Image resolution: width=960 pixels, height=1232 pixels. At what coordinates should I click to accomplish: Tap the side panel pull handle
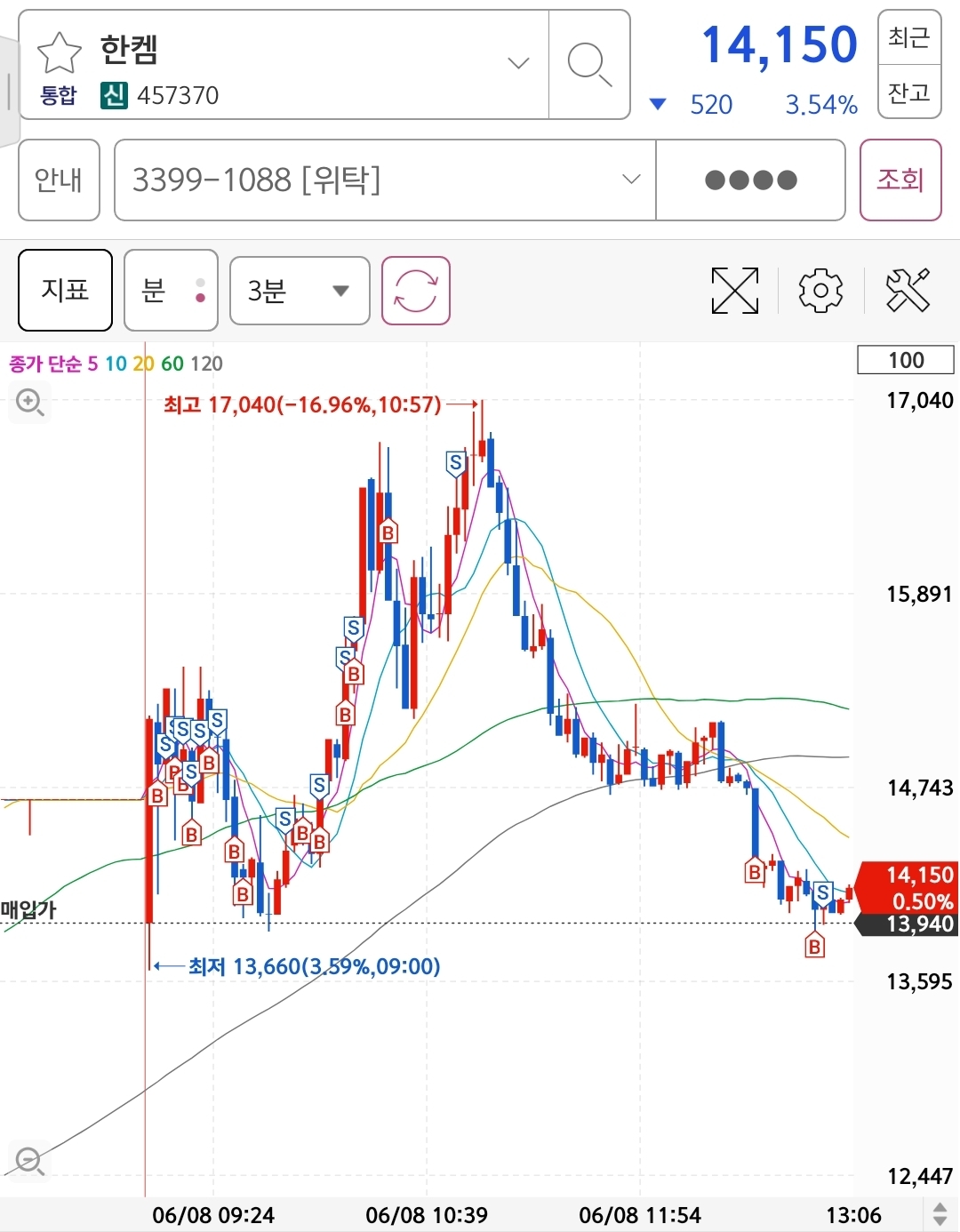[x=9, y=92]
